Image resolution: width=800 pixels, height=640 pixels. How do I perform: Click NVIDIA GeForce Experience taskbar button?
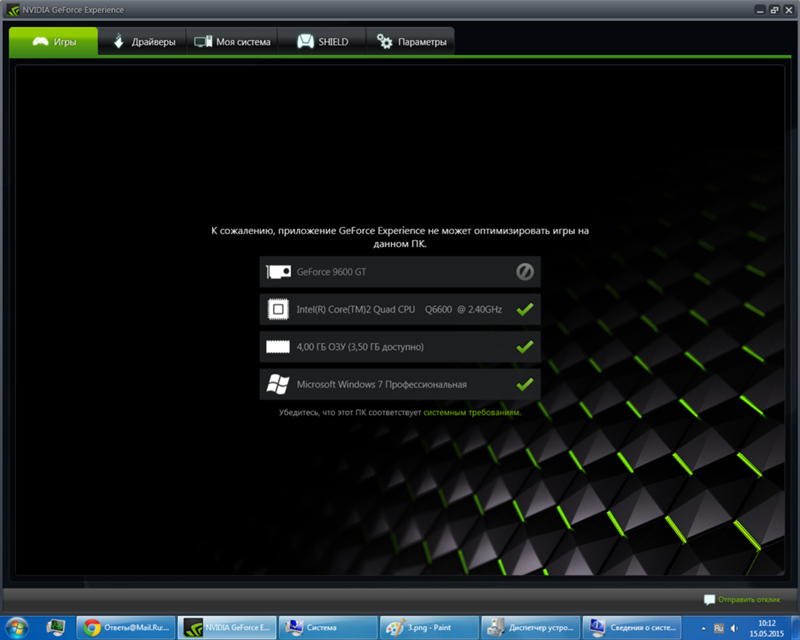click(227, 628)
